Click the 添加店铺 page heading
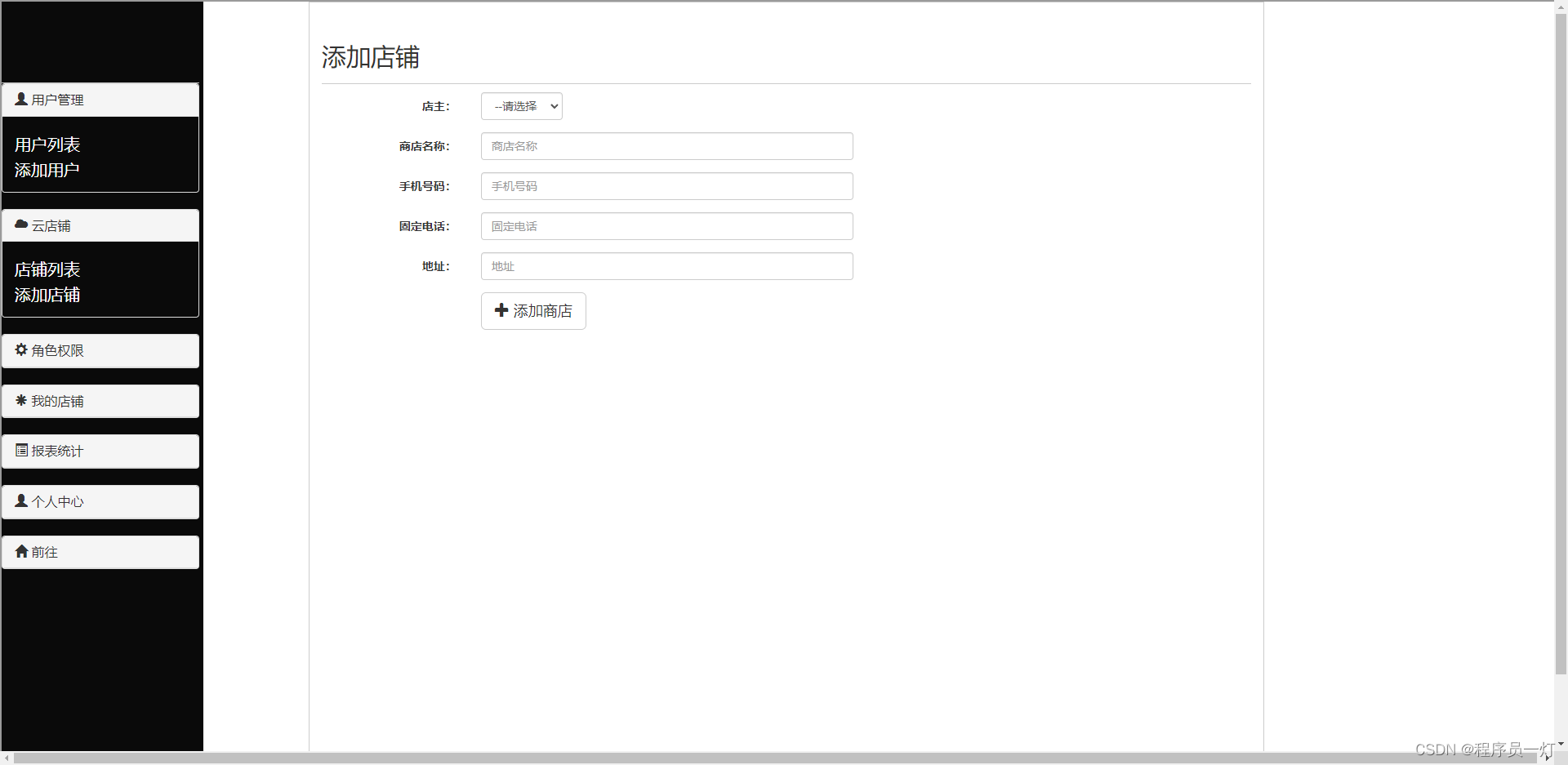Viewport: 1568px width, 765px height. pos(371,57)
